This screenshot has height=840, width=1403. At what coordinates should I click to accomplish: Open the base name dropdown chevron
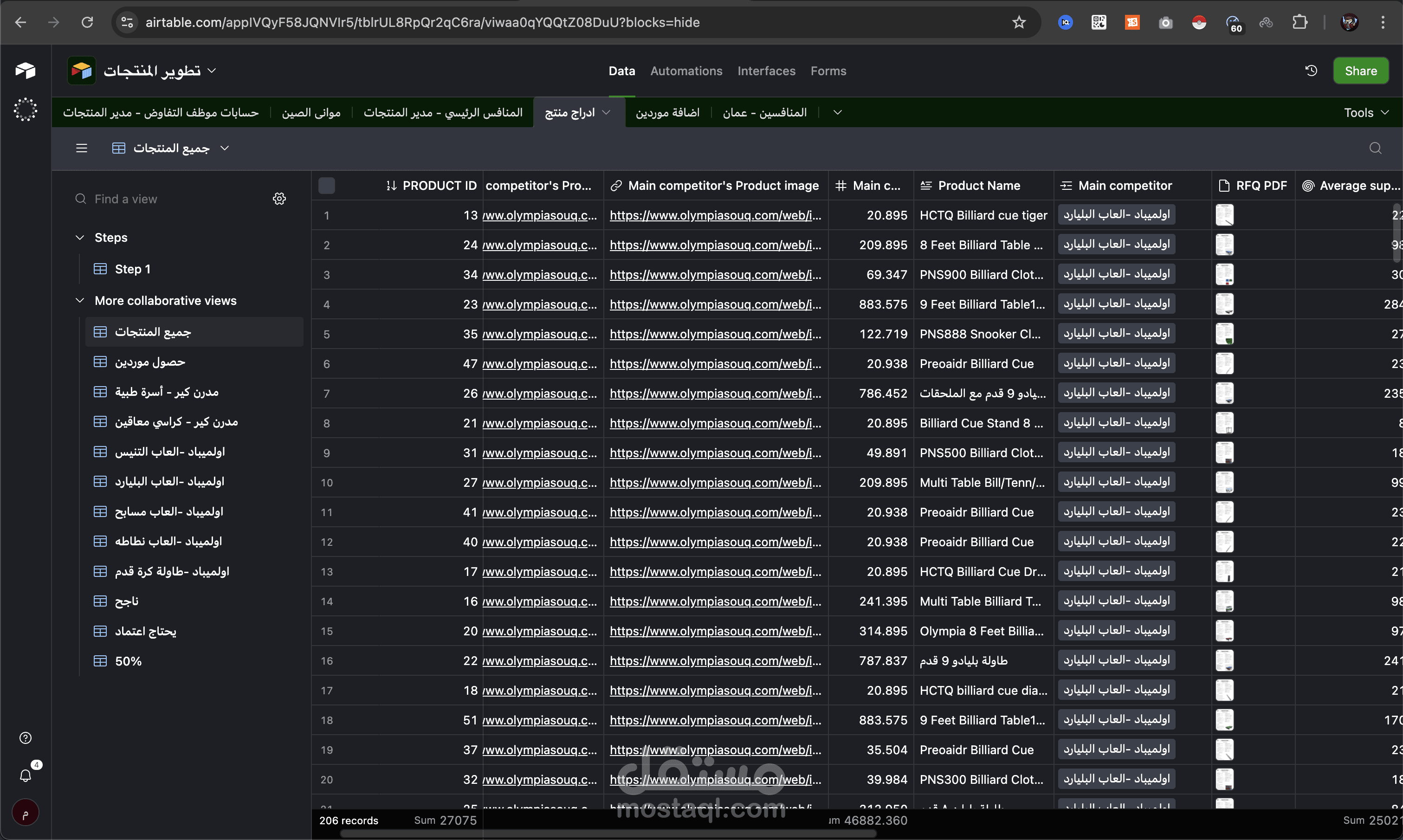click(212, 71)
